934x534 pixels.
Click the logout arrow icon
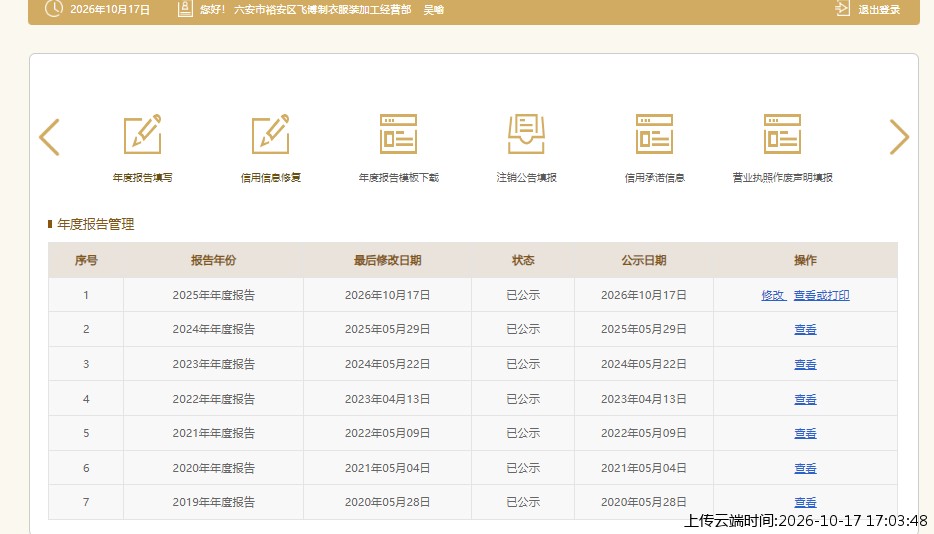click(x=842, y=9)
